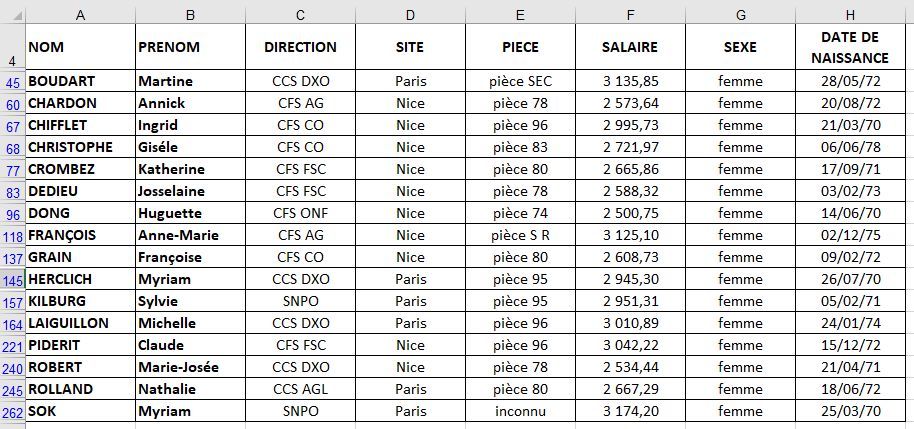Select row 262 header
Viewport: 914px width, 429px height.
[x=13, y=412]
